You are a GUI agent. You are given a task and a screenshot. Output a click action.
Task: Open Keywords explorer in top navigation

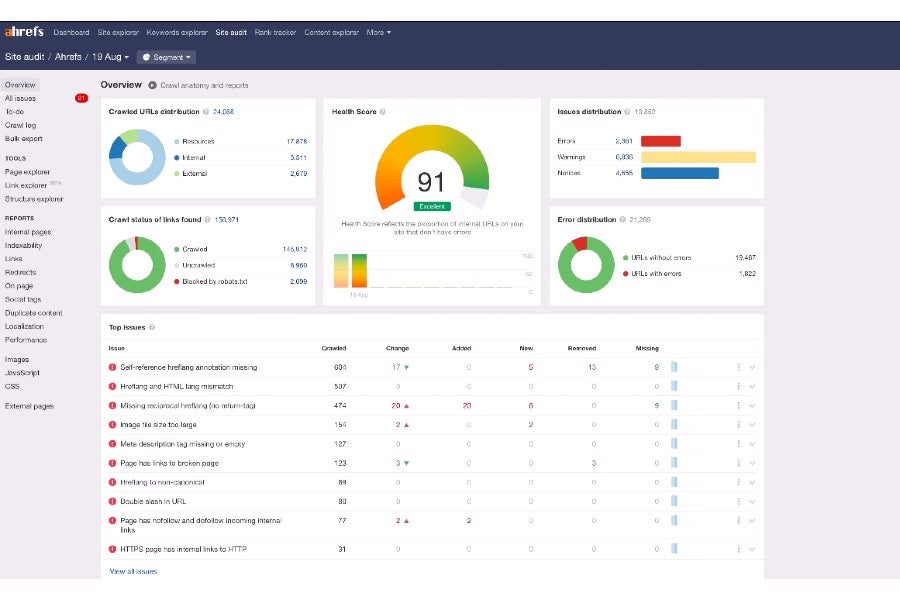tap(177, 33)
